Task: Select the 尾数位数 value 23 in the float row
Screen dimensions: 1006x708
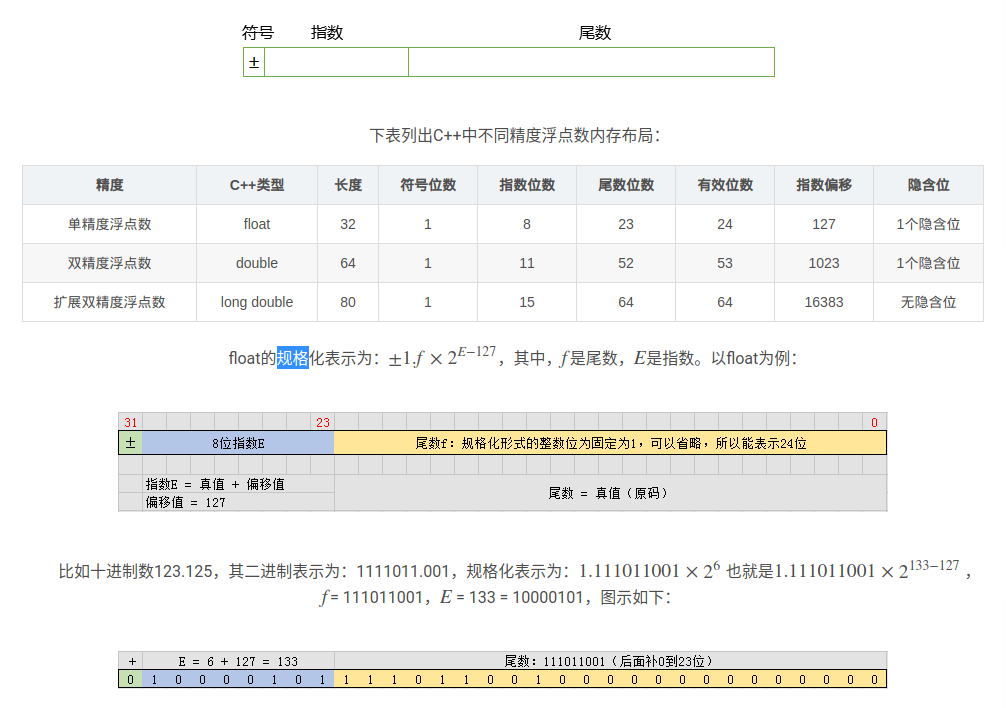Action: (626, 224)
